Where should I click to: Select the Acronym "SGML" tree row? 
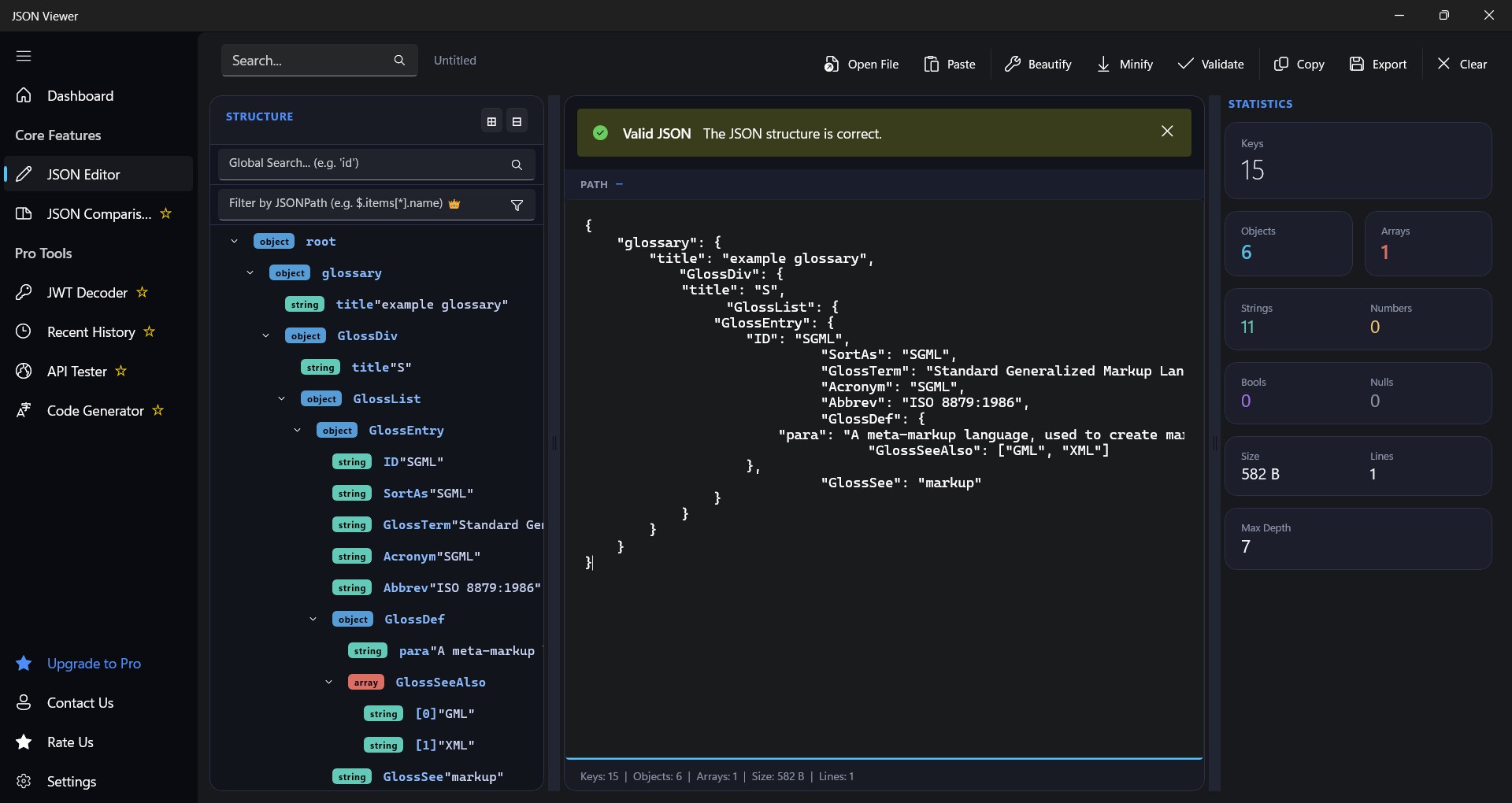coord(406,556)
